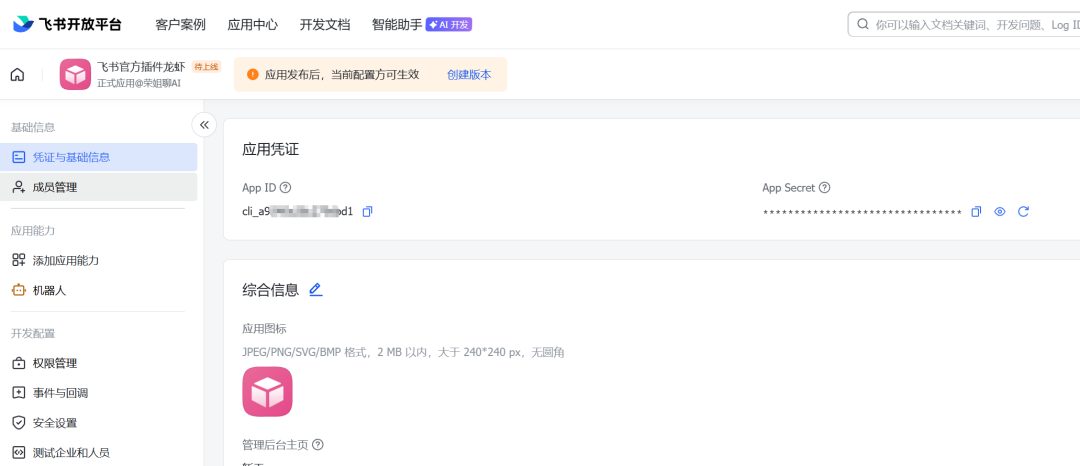Click the orange warning icon in banner
The width and height of the screenshot is (1080, 466).
[x=253, y=74]
